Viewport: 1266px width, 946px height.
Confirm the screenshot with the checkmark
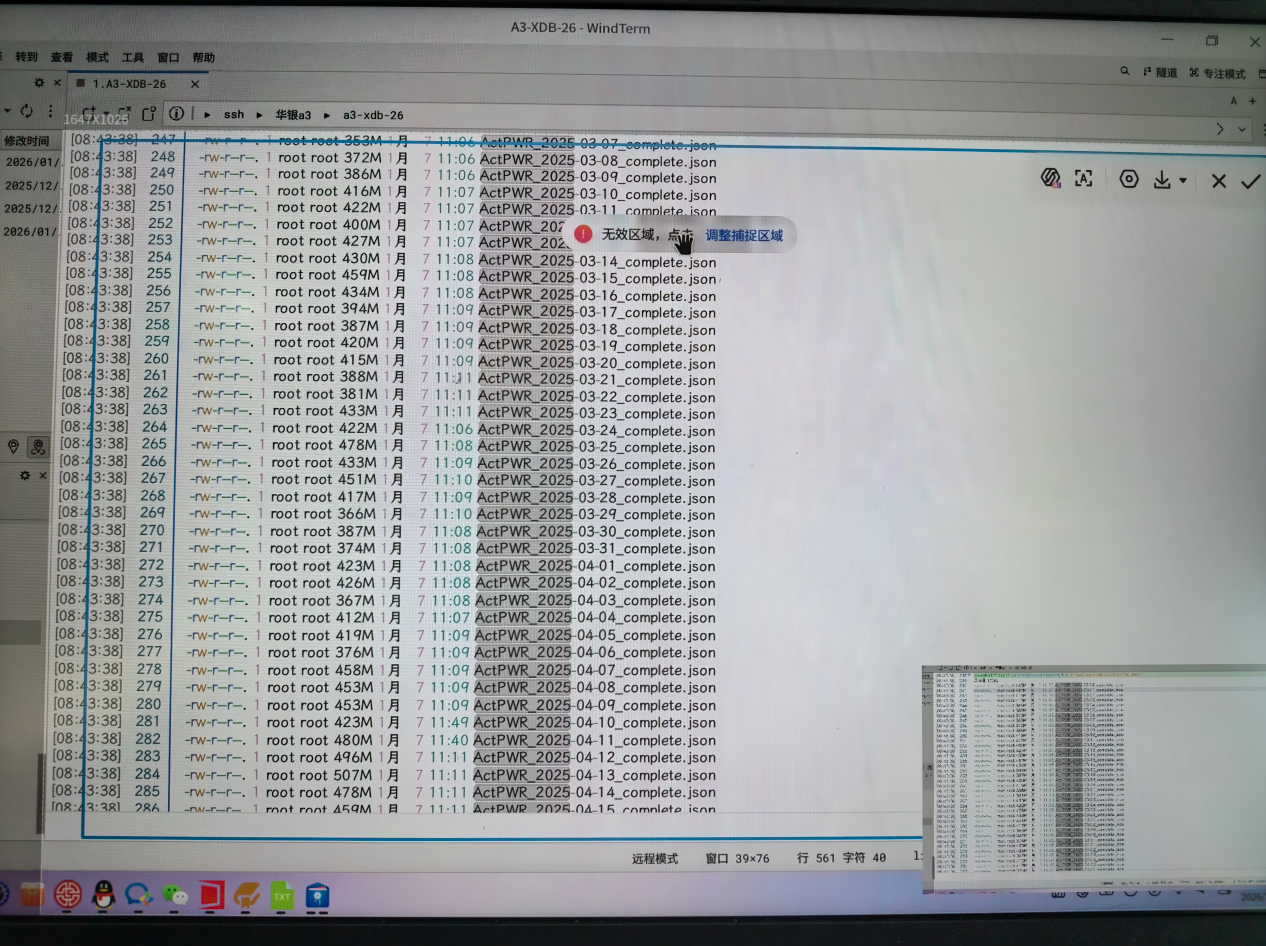(1250, 181)
